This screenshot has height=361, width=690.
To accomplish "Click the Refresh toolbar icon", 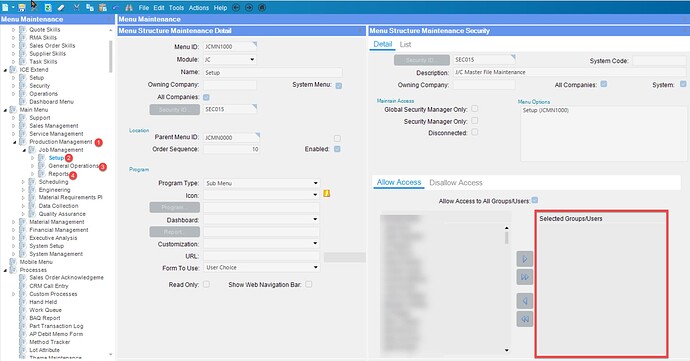I will coord(48,7).
